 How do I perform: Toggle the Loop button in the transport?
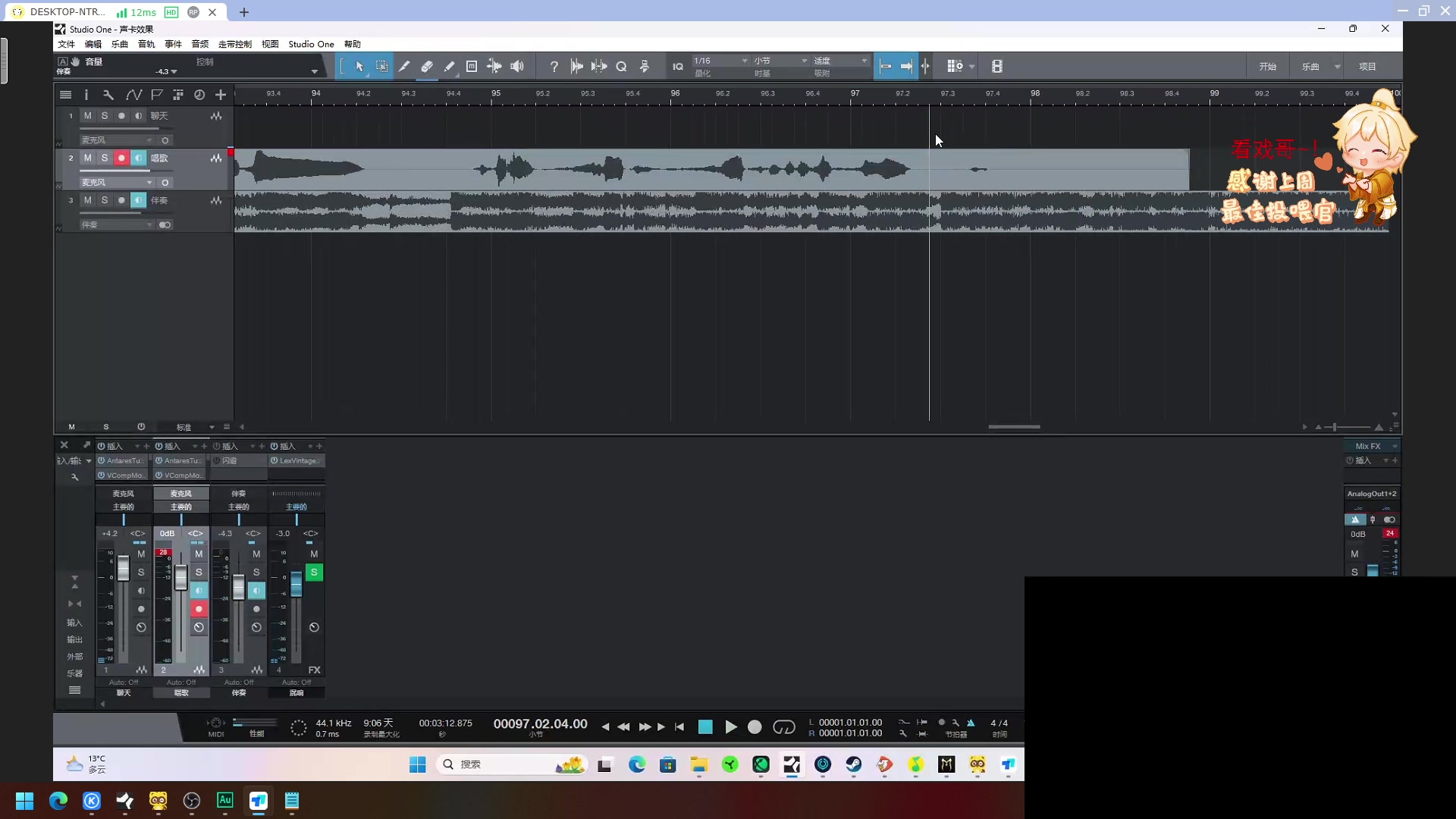coord(783,727)
